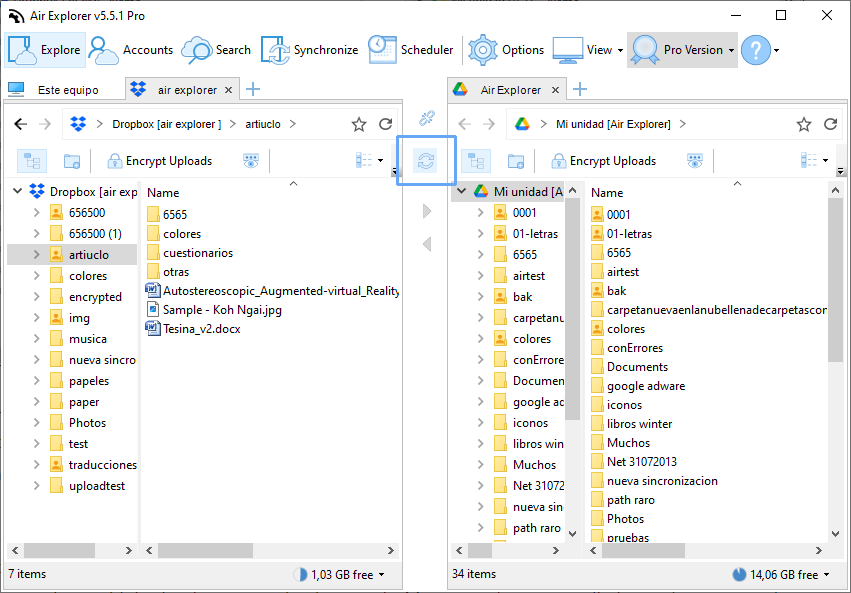Expand the airtest folder in Drive tree
Viewport: 851px width, 593px height.
coord(480,276)
